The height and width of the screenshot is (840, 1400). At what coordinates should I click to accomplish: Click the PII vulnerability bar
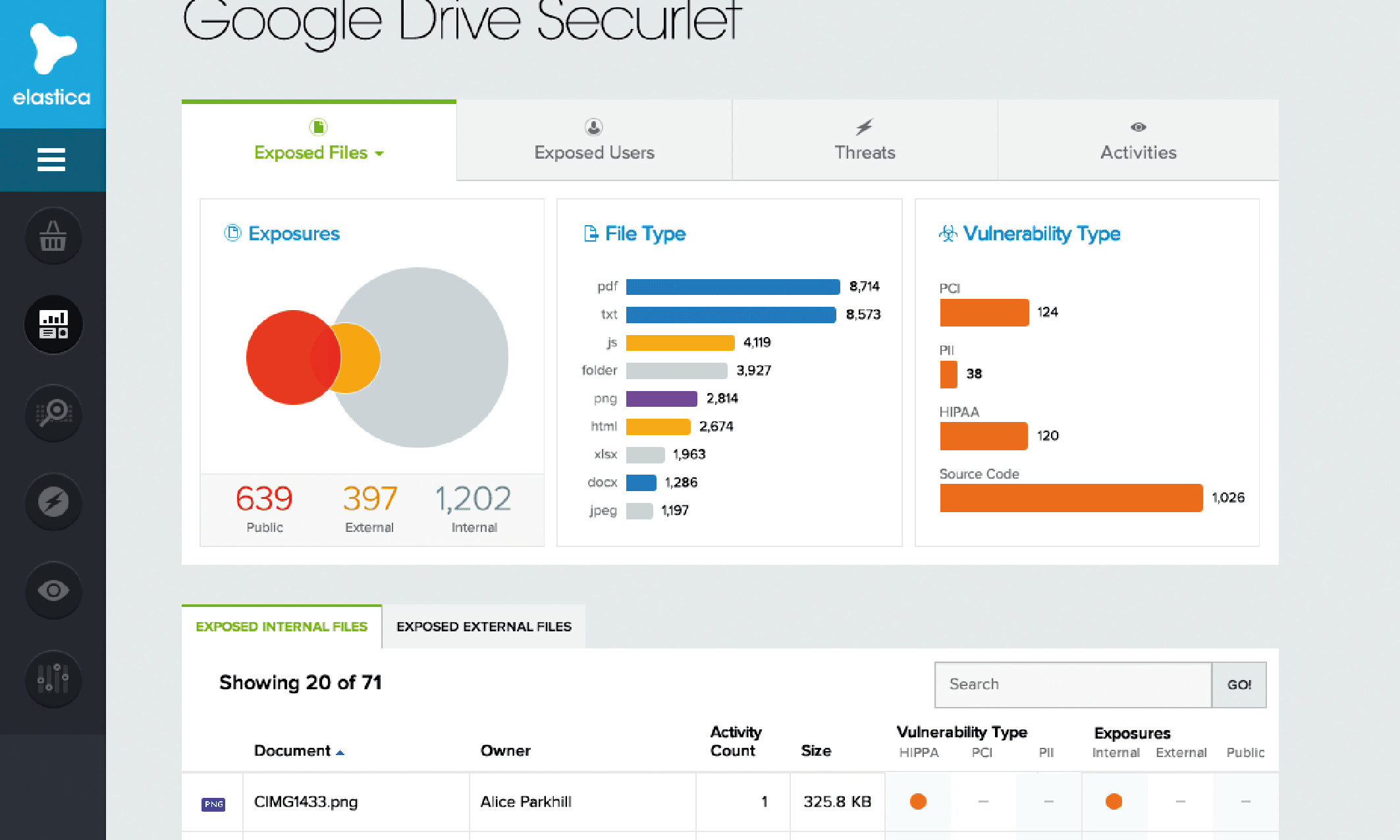click(x=949, y=374)
